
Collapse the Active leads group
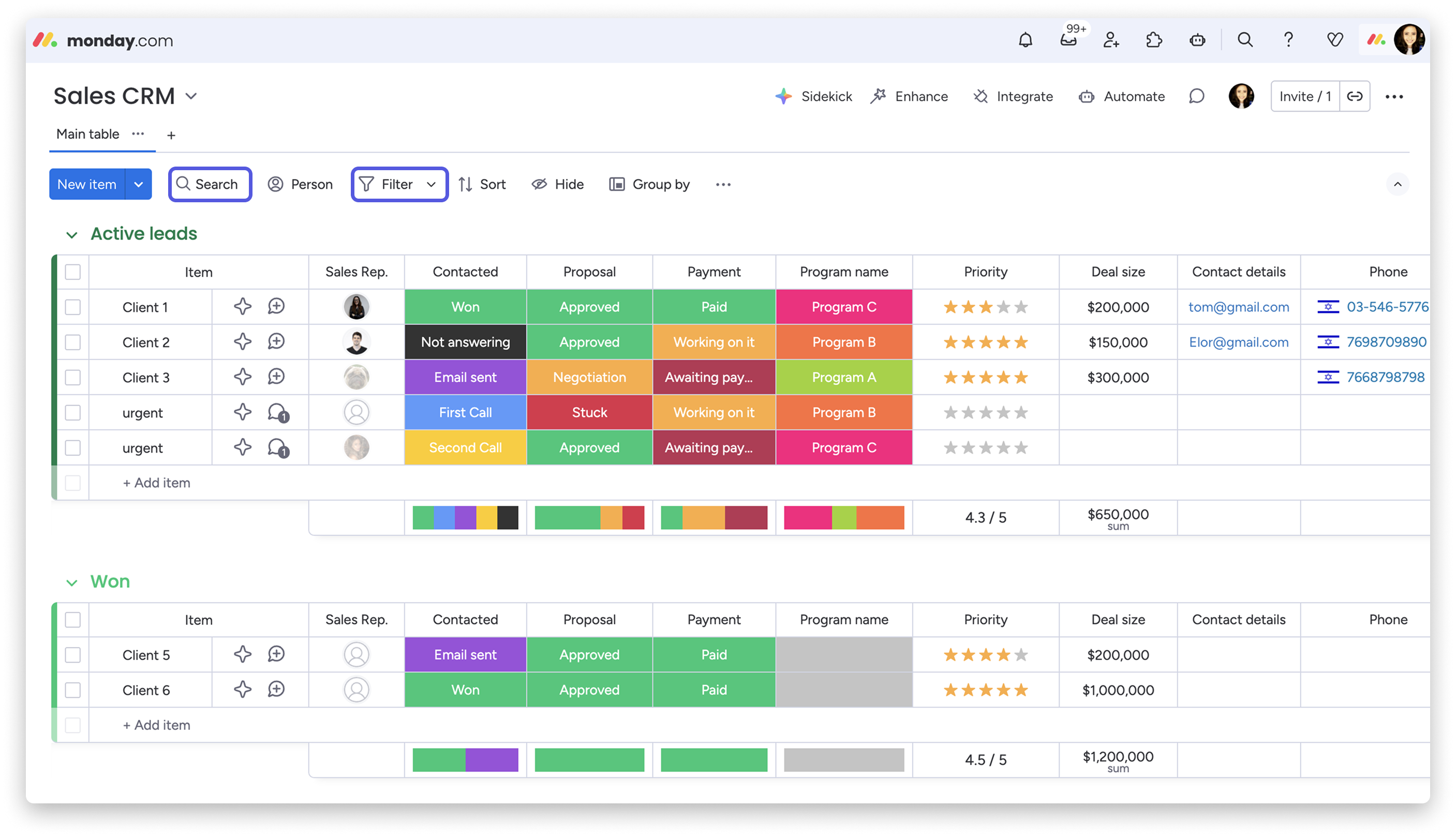(72, 234)
